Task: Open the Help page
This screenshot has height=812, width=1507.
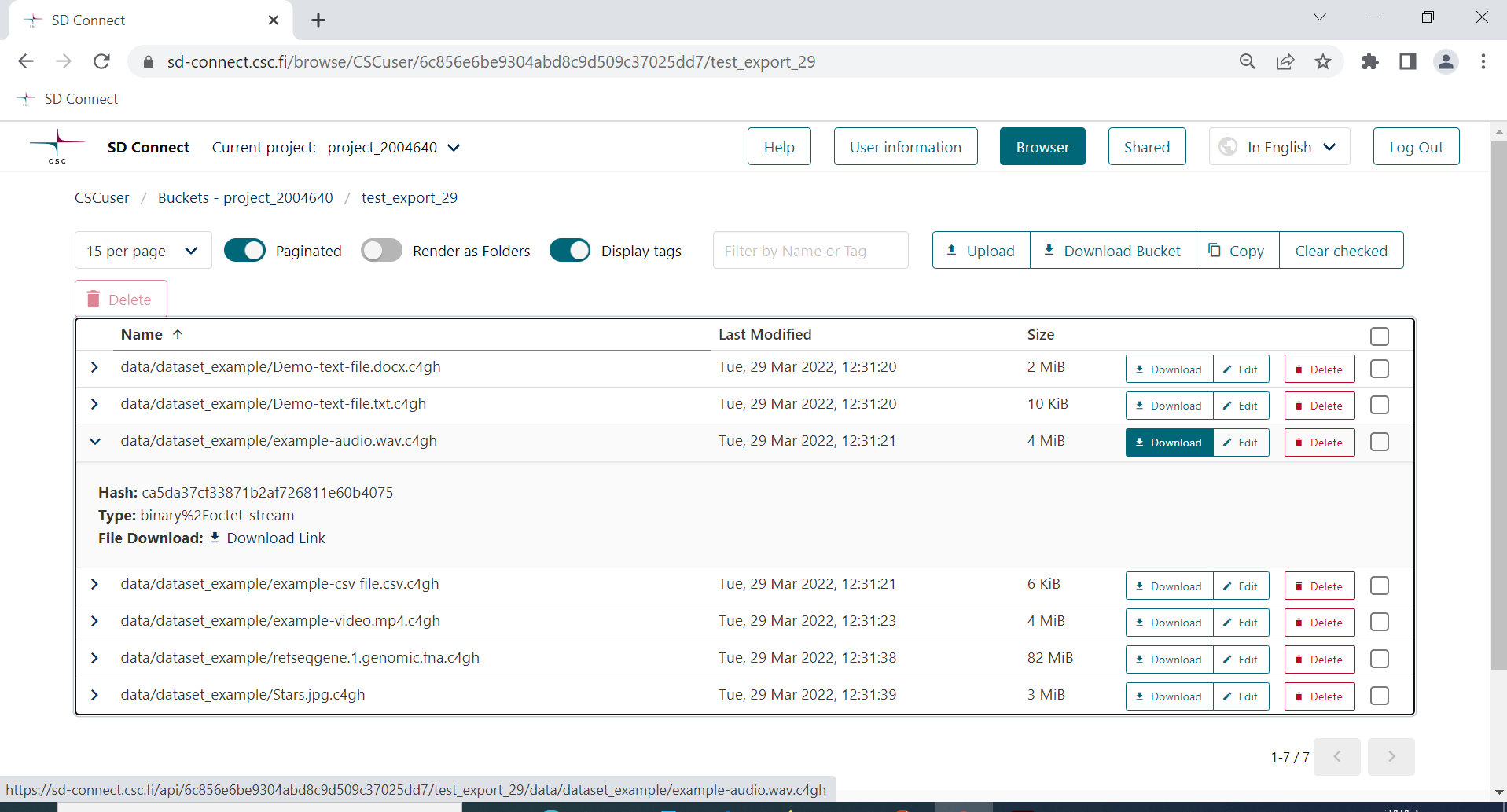Action: click(779, 147)
